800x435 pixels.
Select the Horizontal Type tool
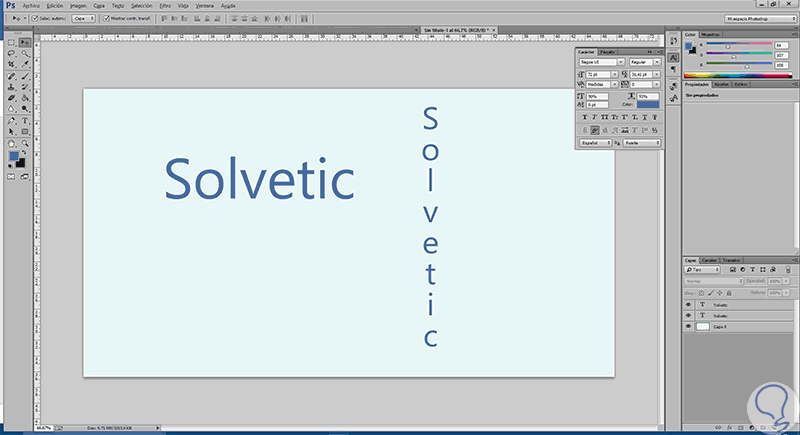pyautogui.click(x=24, y=121)
